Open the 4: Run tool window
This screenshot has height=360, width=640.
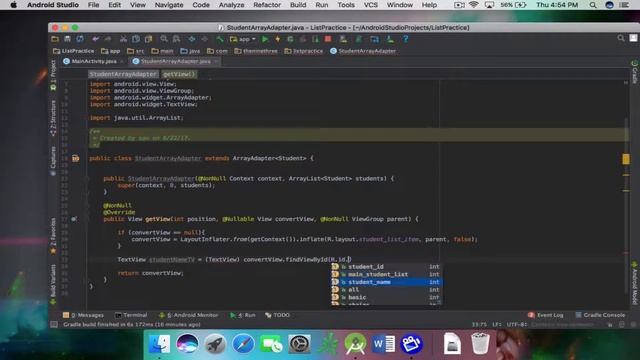[243, 315]
